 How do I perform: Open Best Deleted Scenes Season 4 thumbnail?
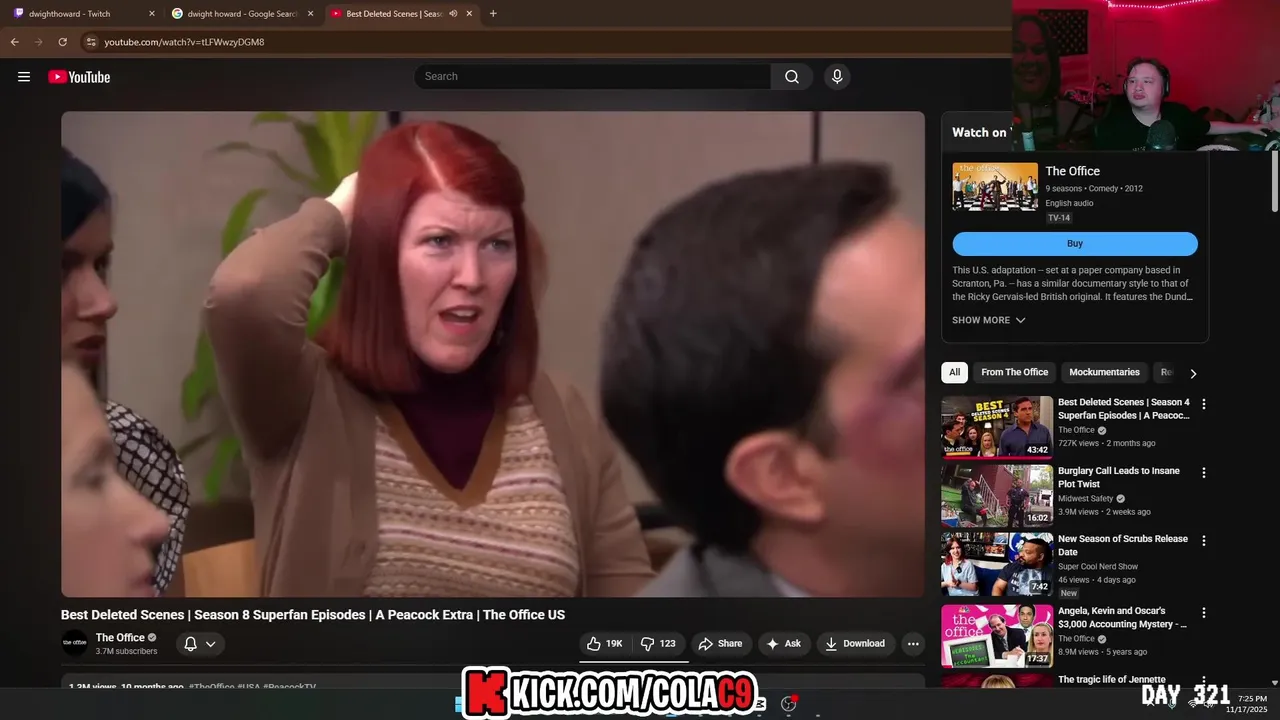997,427
